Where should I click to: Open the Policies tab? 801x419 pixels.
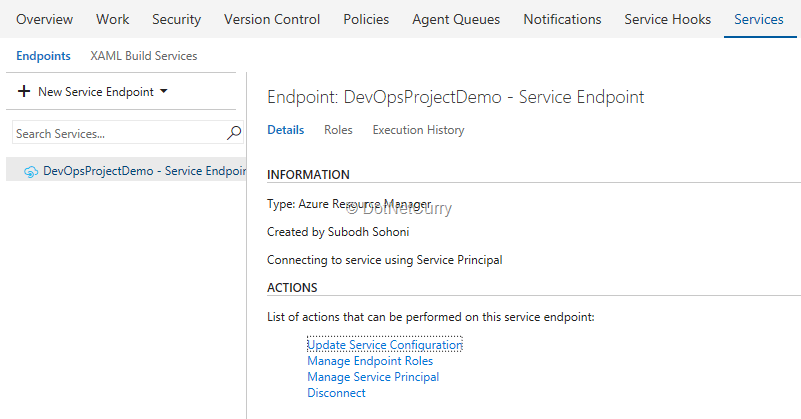click(366, 19)
